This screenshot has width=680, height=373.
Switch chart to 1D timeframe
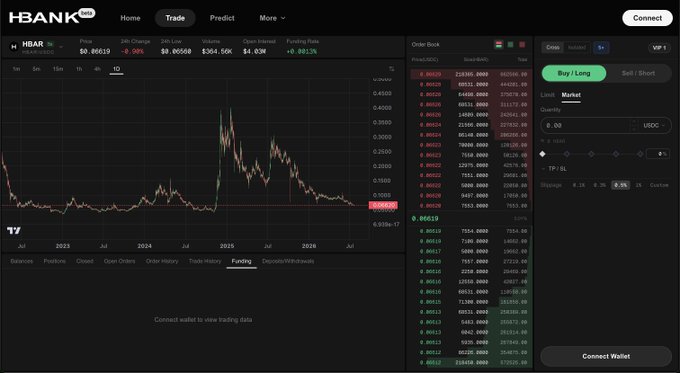pos(116,69)
